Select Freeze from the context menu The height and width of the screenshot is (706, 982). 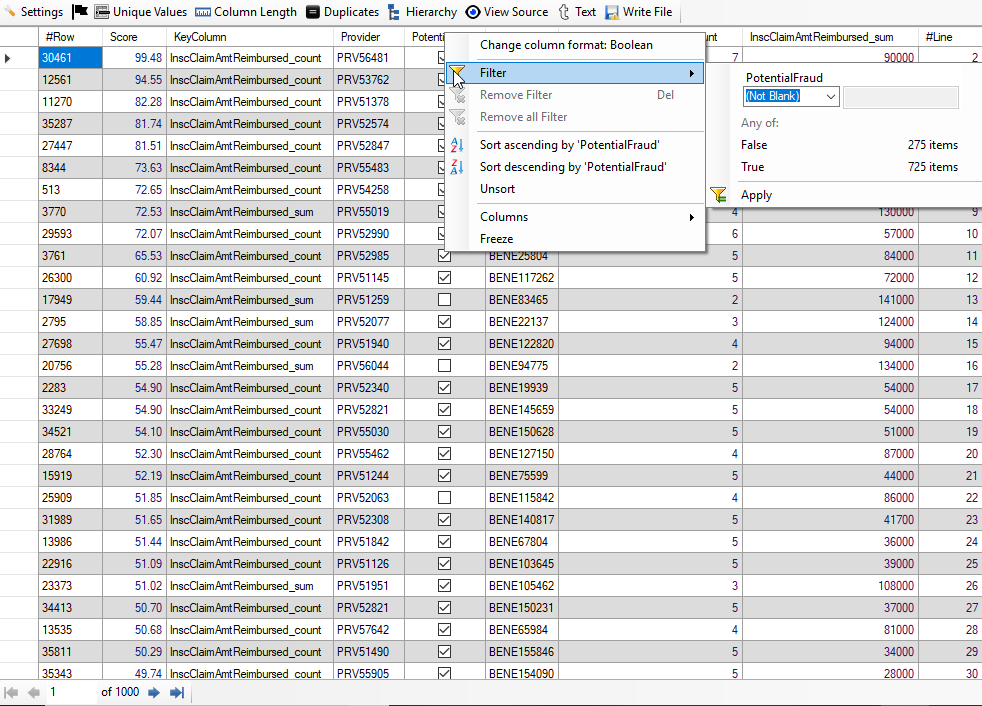497,239
